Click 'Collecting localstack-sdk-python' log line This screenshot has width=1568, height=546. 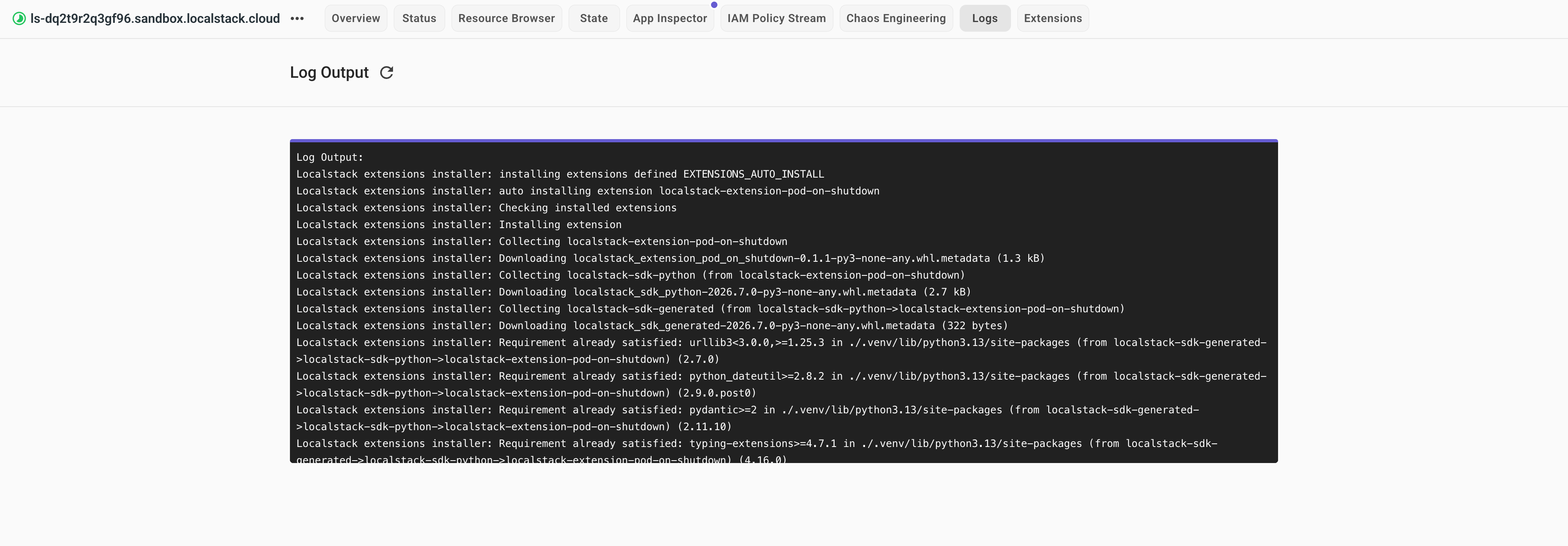630,275
